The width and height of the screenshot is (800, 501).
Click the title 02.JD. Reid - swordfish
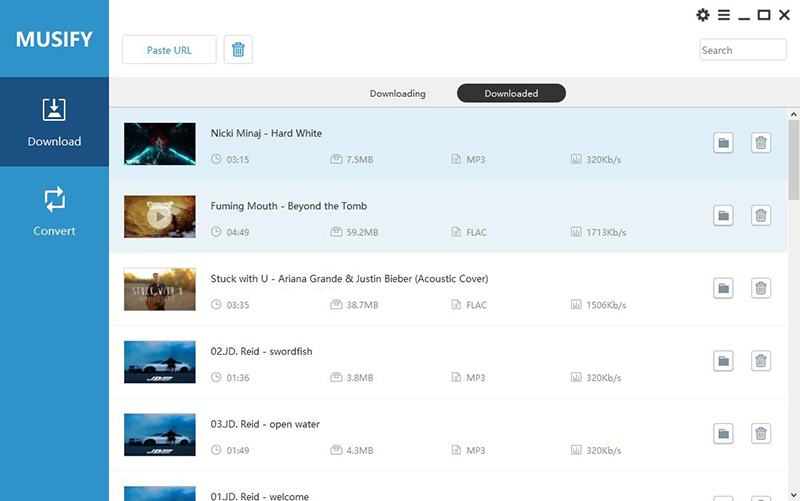tap(261, 352)
